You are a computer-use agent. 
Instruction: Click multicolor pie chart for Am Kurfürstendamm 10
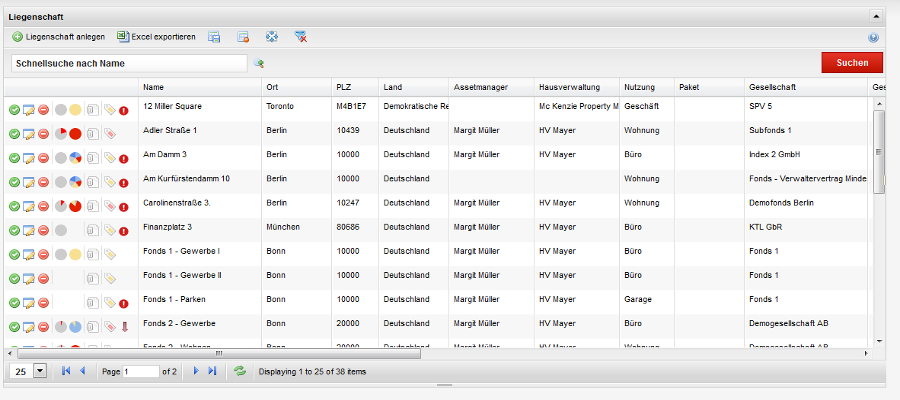75,182
